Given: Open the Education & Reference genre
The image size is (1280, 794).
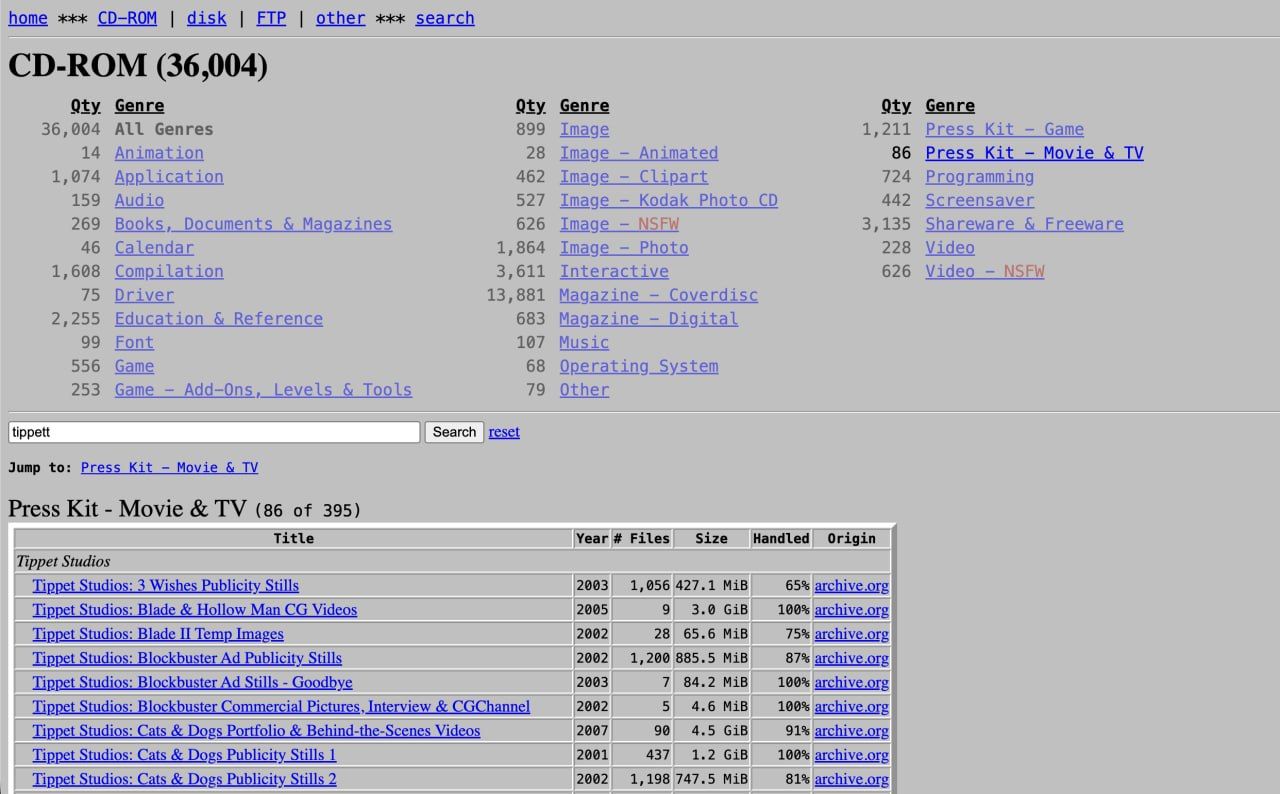Looking at the screenshot, I should (219, 319).
